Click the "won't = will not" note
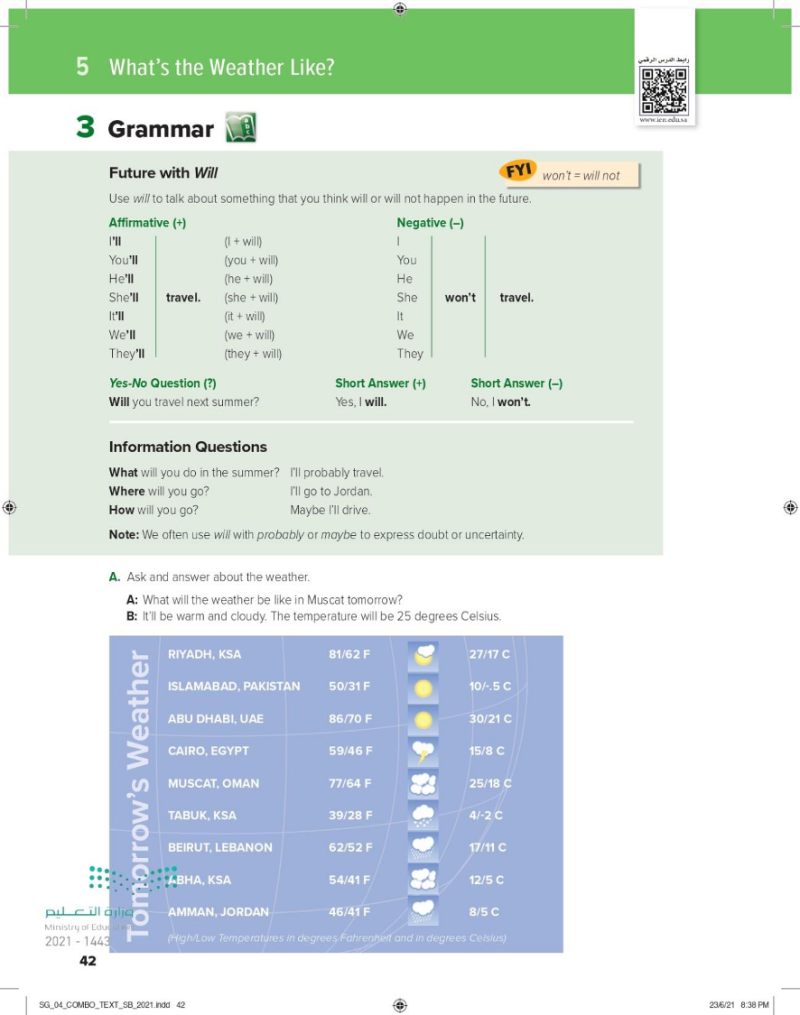Screen dimensions: 800x1015 point(581,175)
